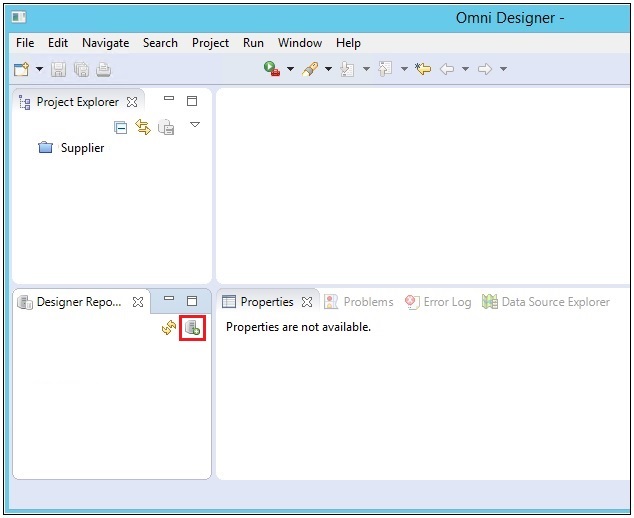Click the grayed repository icon in Project Explorer
This screenshot has height=518, width=634.
click(166, 127)
